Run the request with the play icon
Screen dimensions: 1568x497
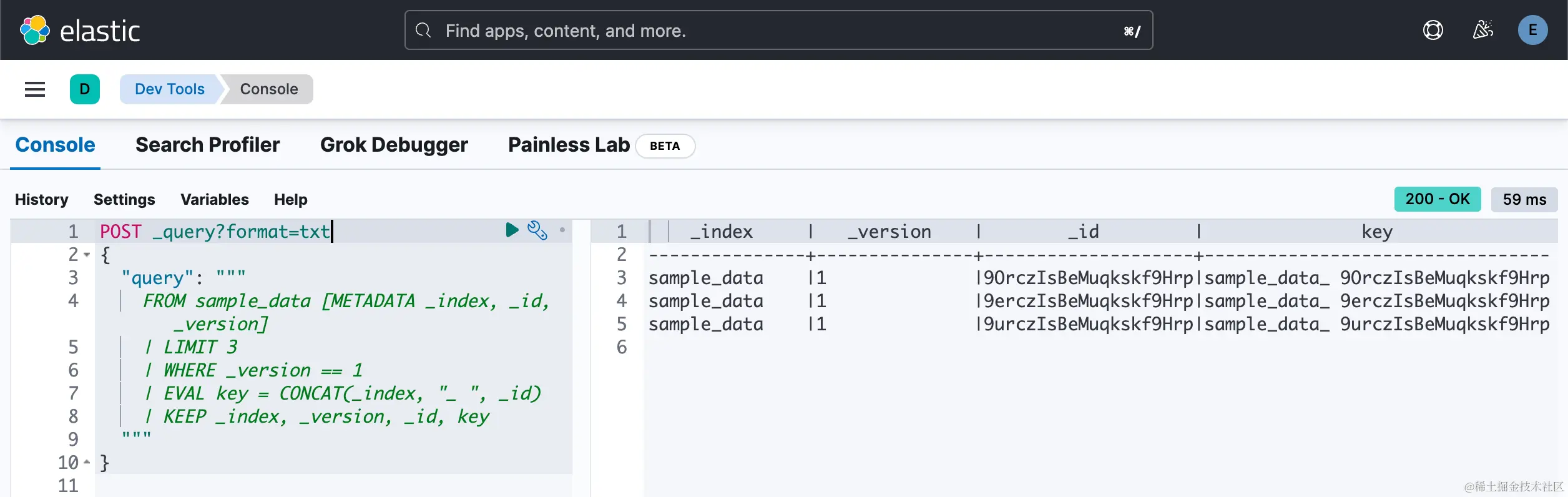(512, 230)
